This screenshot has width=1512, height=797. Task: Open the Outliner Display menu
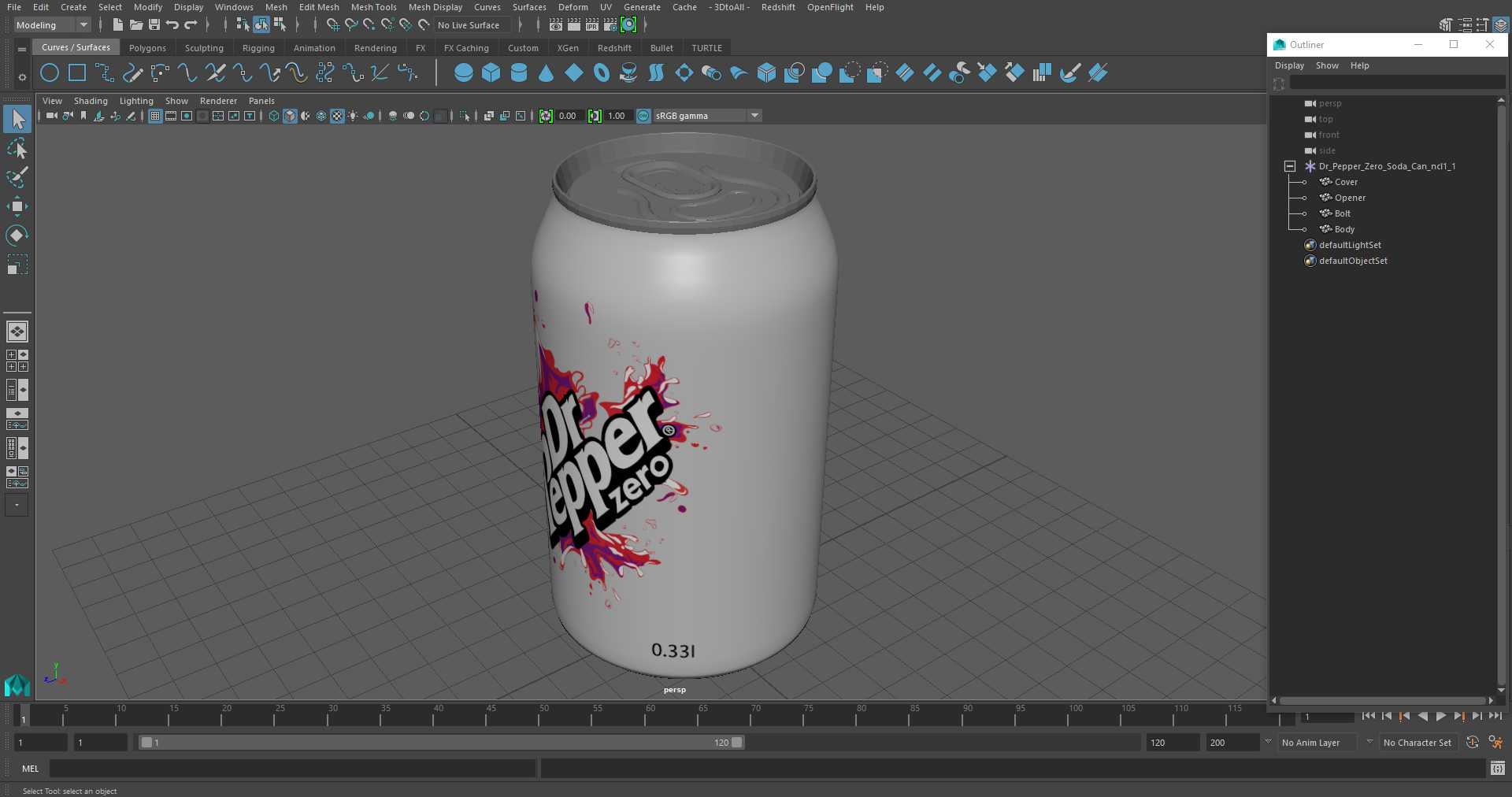1289,65
